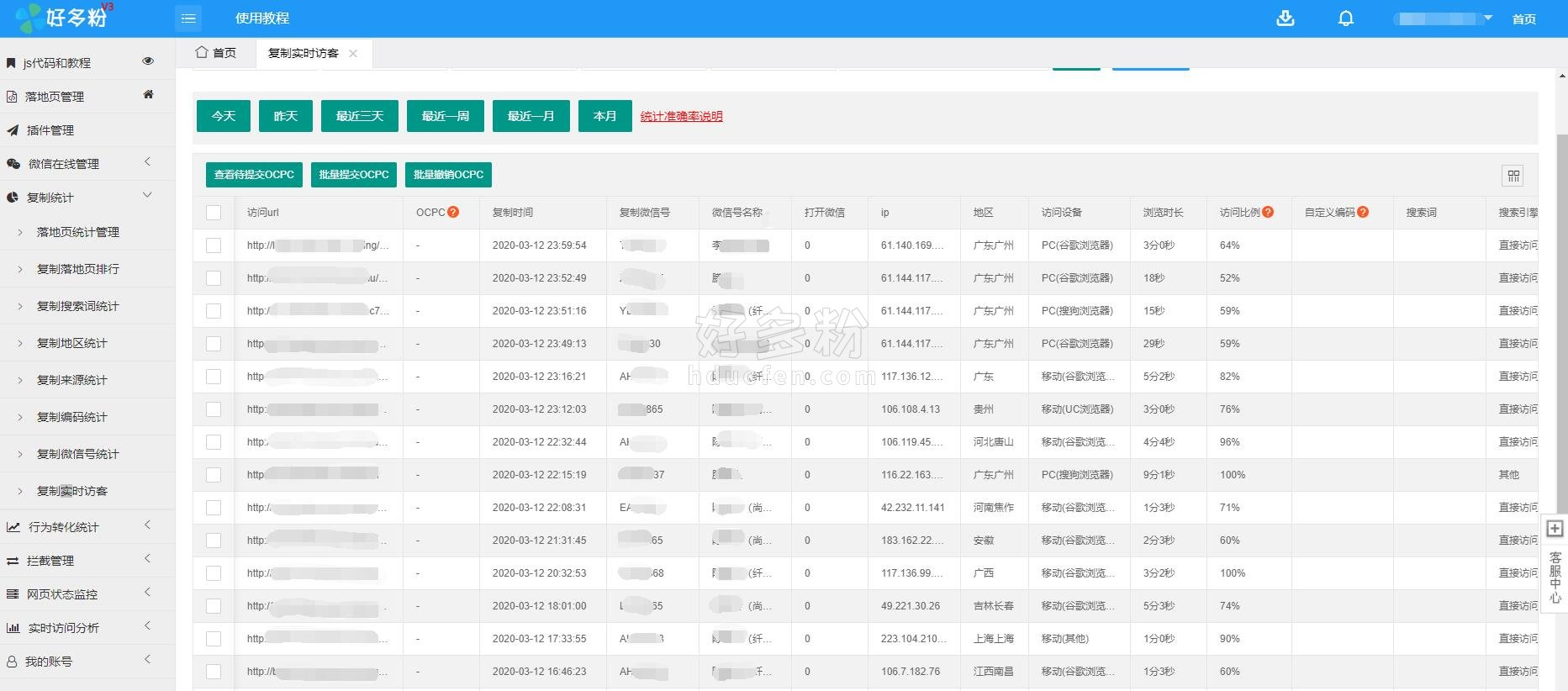Open 复制落地页排行 submenu item
1568x691 pixels.
point(78,269)
